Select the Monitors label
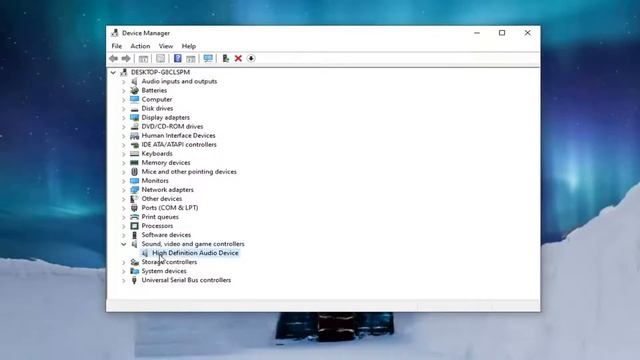 [155, 180]
